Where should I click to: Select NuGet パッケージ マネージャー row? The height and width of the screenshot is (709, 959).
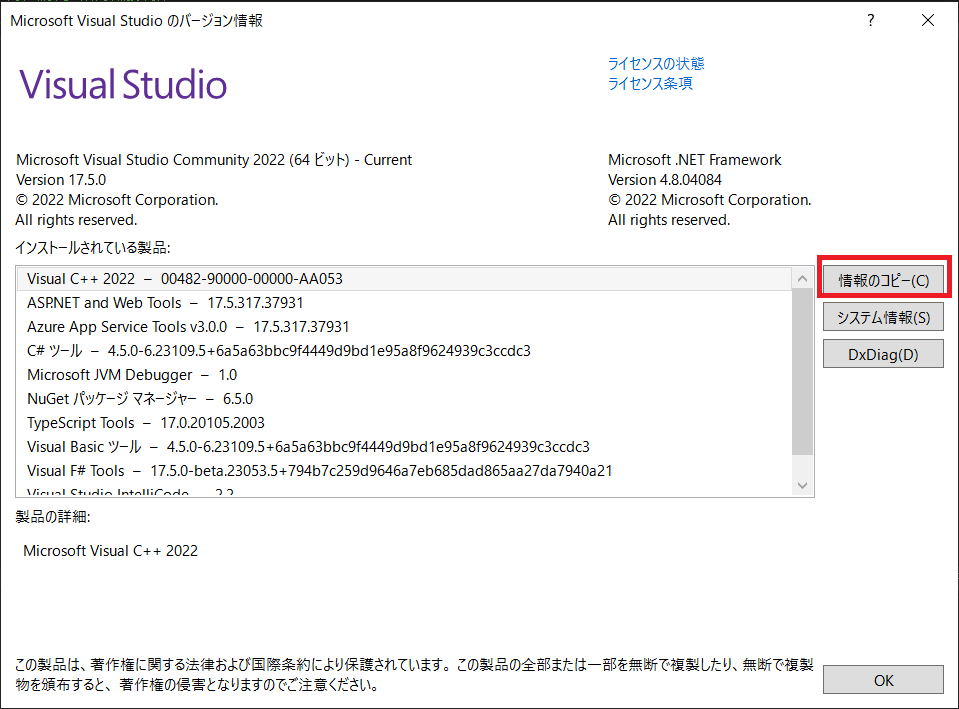(x=404, y=399)
